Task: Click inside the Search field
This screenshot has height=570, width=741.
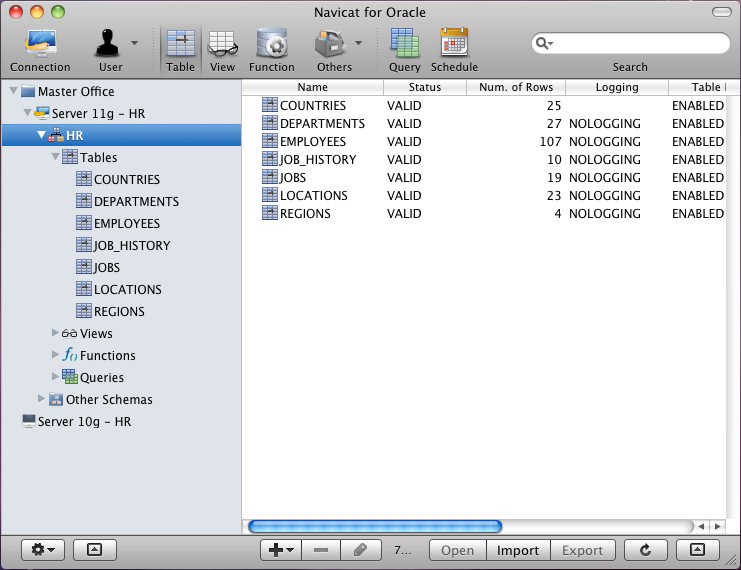Action: click(x=630, y=43)
